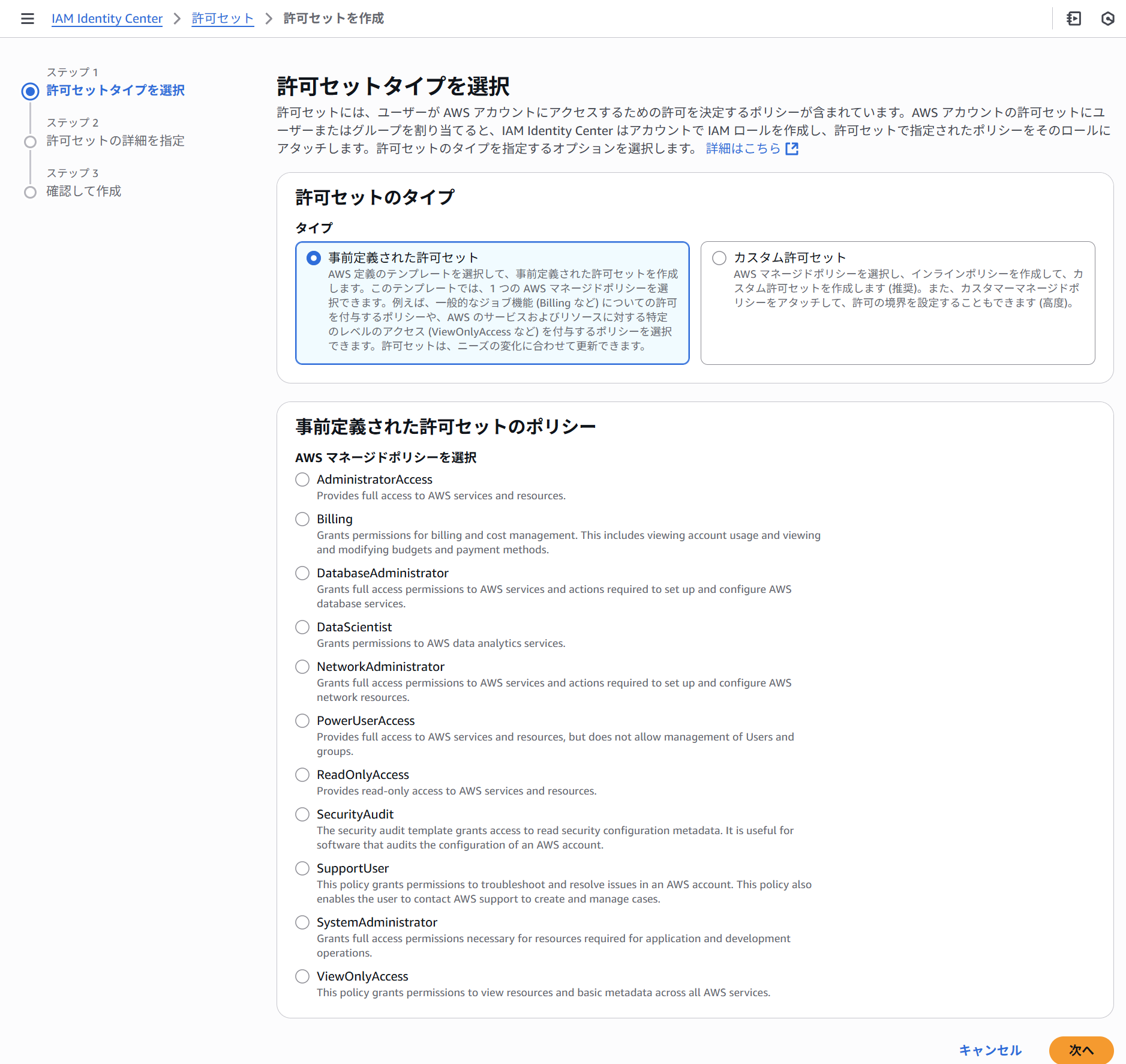This screenshot has width=1126, height=1064.
Task: Click the 許可セットタイプを選択 page heading
Action: click(x=393, y=86)
